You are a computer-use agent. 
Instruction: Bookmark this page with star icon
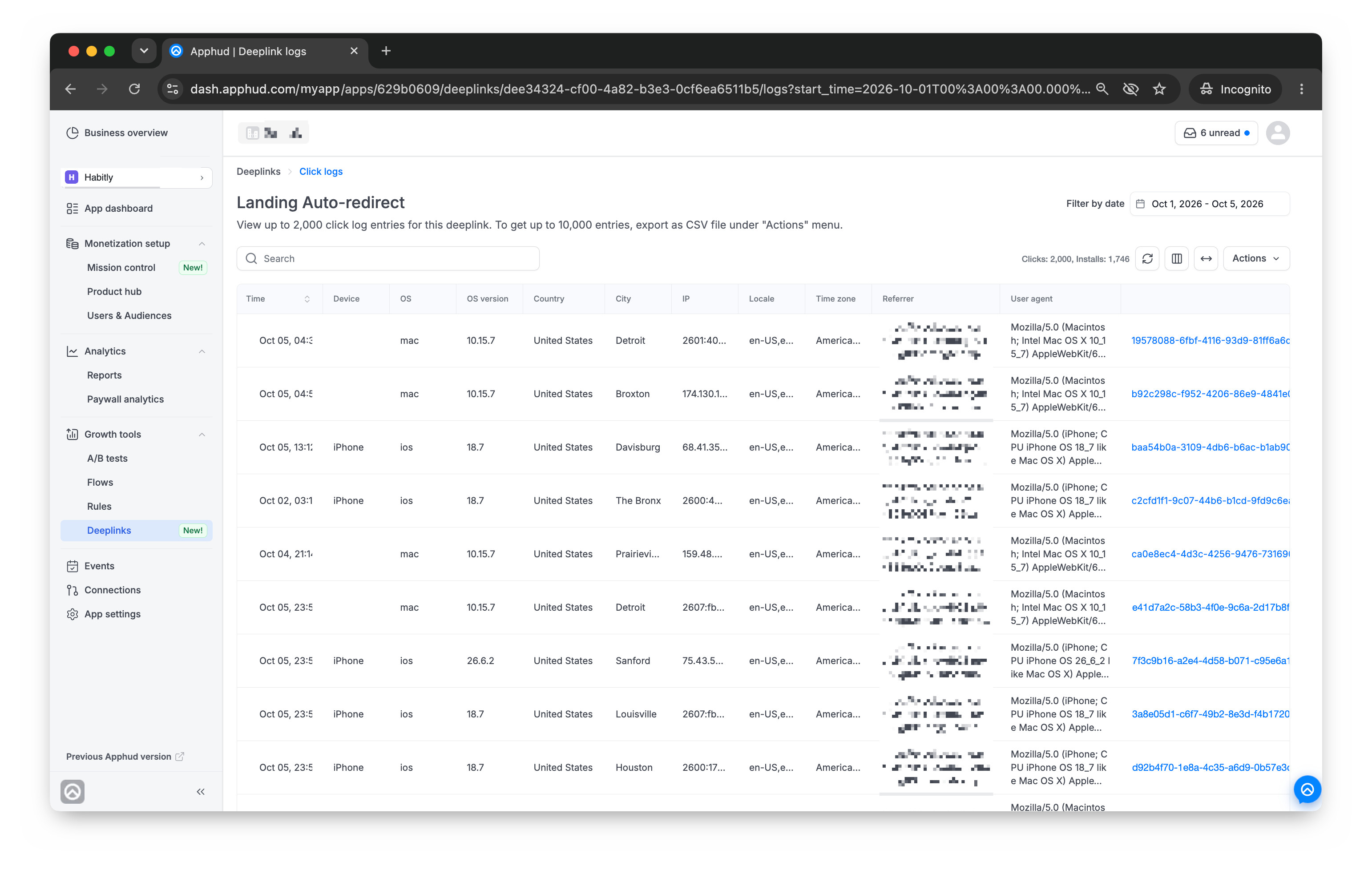pos(1159,89)
